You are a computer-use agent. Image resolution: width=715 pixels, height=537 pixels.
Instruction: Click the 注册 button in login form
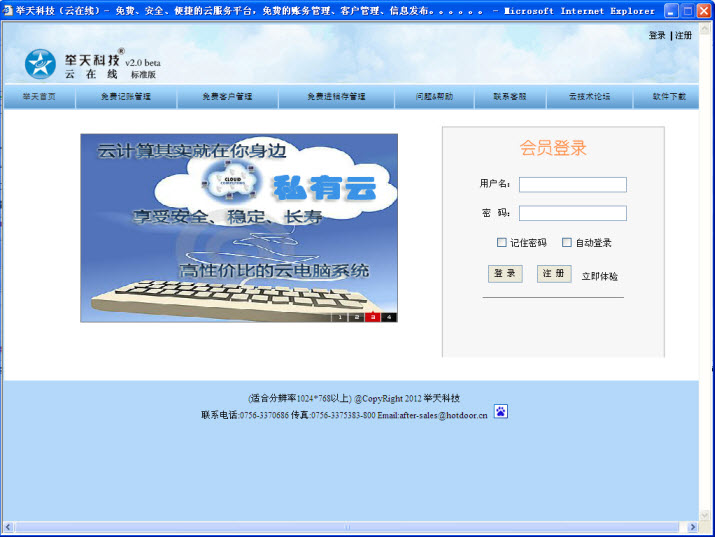(x=554, y=274)
